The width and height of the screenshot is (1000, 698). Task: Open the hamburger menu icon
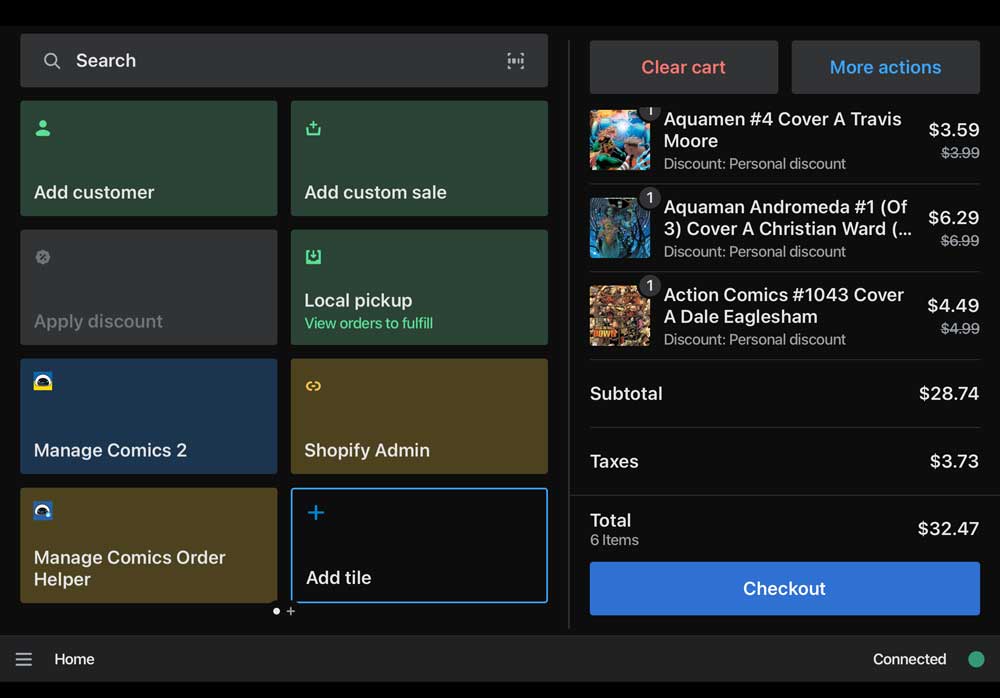click(24, 659)
